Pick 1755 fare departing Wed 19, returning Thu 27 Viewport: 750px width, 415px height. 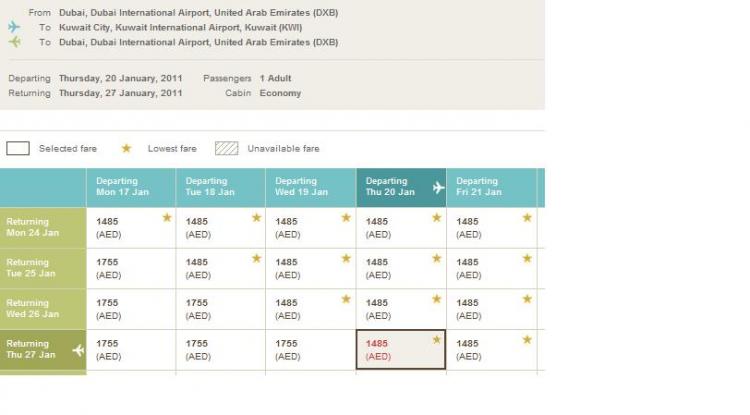pos(310,350)
